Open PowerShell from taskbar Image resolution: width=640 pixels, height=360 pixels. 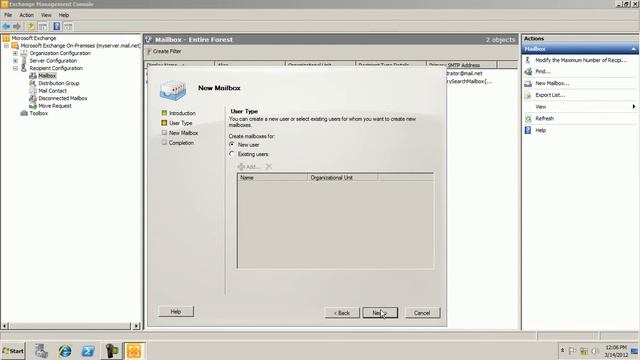pos(88,351)
